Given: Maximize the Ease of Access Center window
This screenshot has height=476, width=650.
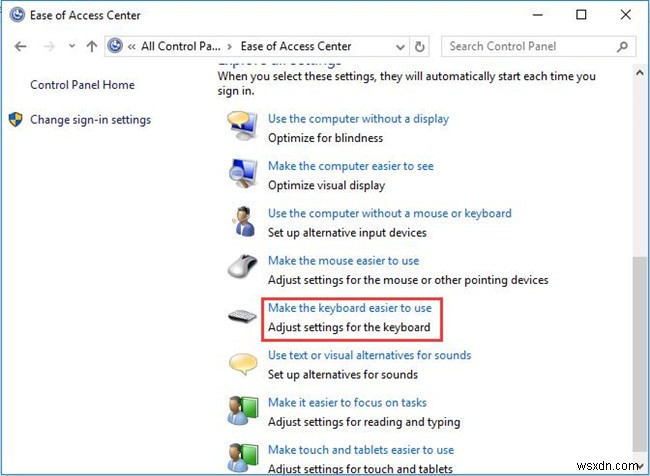Looking at the screenshot, I should (581, 15).
